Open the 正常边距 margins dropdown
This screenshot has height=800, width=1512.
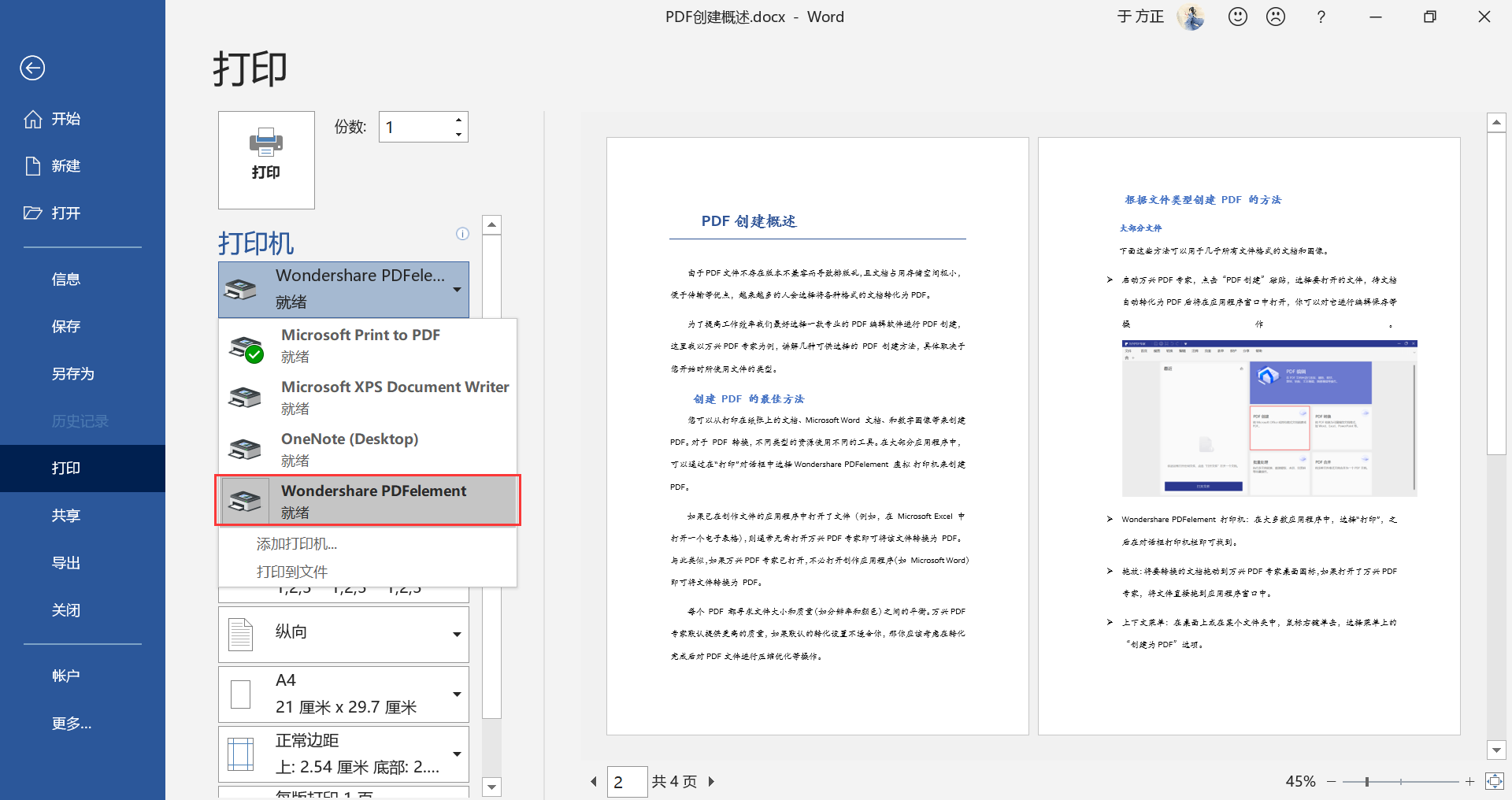(343, 754)
